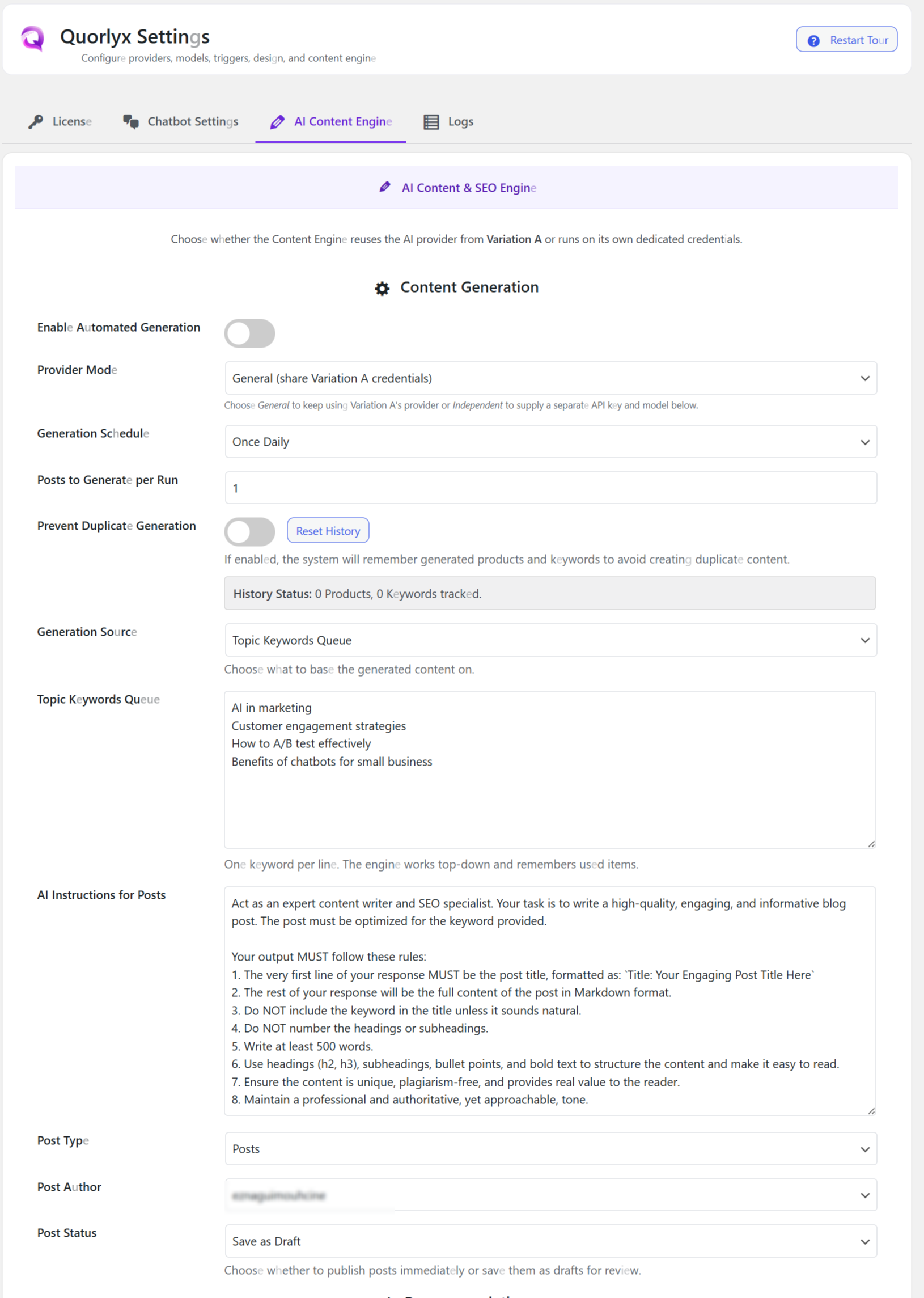The height and width of the screenshot is (1298, 924).
Task: Click the pencil icon on AI Content Engine tab
Action: [x=277, y=121]
